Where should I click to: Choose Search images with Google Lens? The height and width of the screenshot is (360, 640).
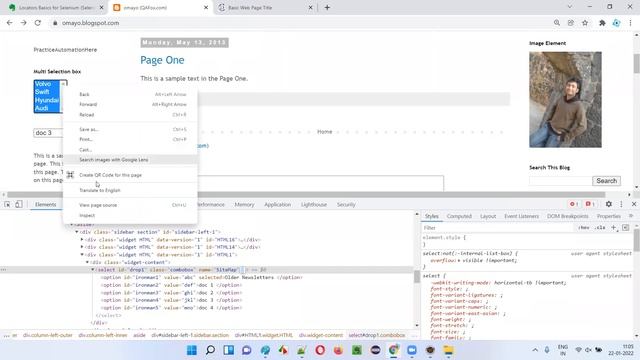click(130, 160)
